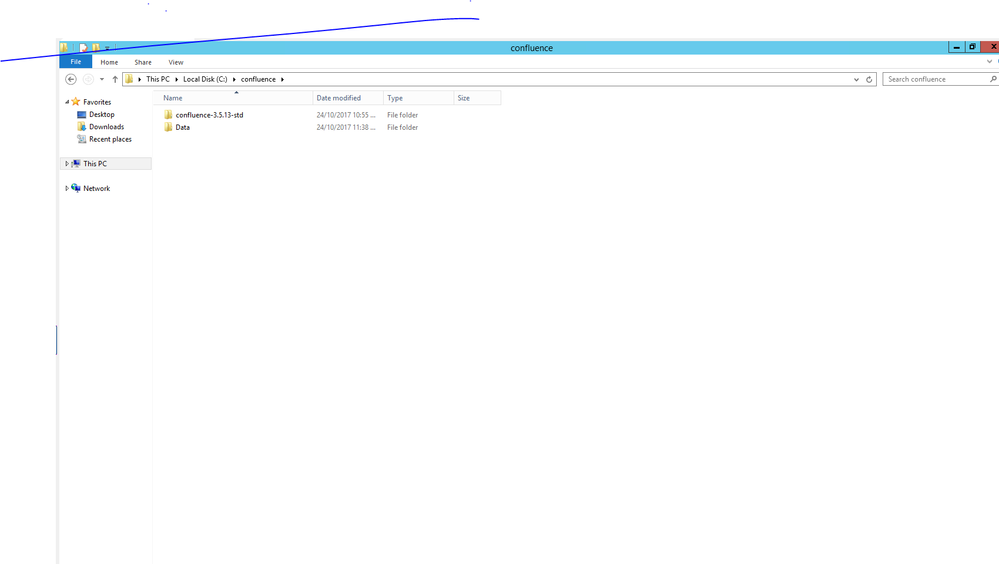Open the recent locations dropdown arrow
999x564 pixels.
102,79
